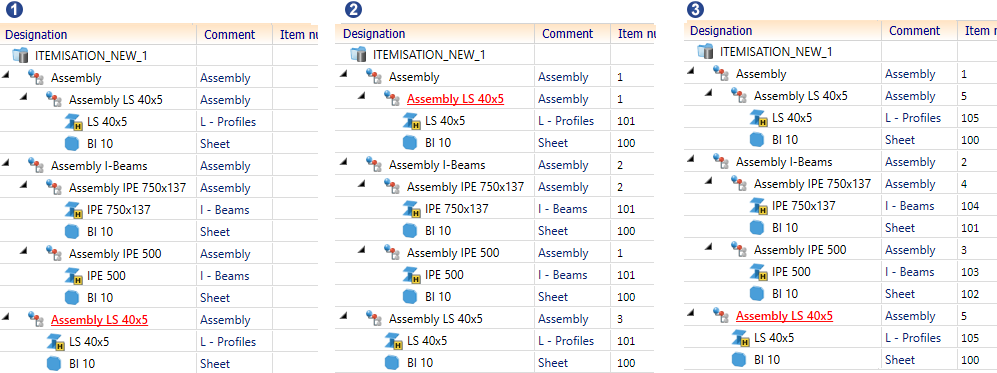Image resolution: width=997 pixels, height=373 pixels.
Task: Select item number 105 cell of the top LS 40x5 in panel 3
Action: [977, 118]
